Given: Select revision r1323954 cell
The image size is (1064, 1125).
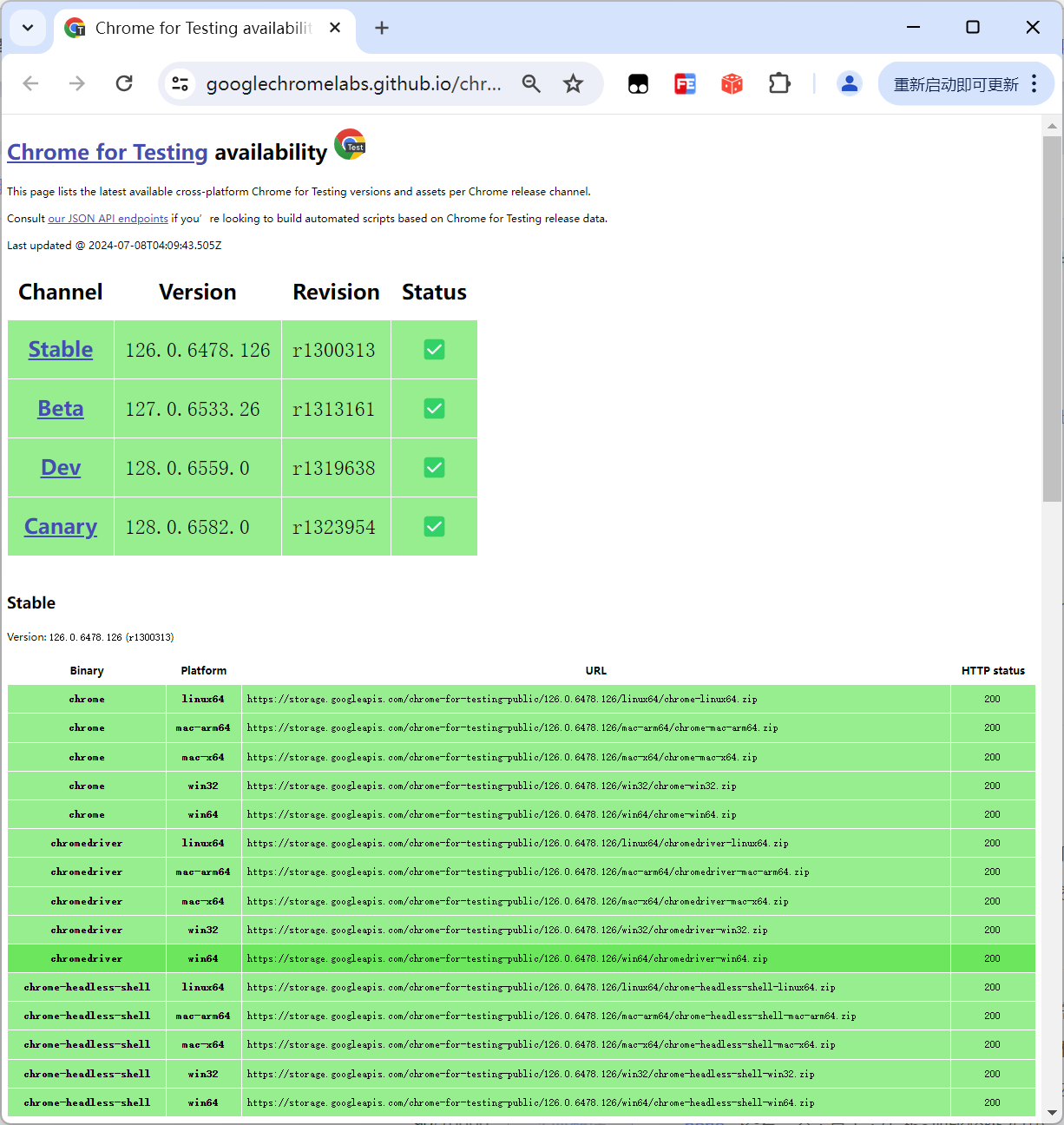Looking at the screenshot, I should (x=336, y=527).
